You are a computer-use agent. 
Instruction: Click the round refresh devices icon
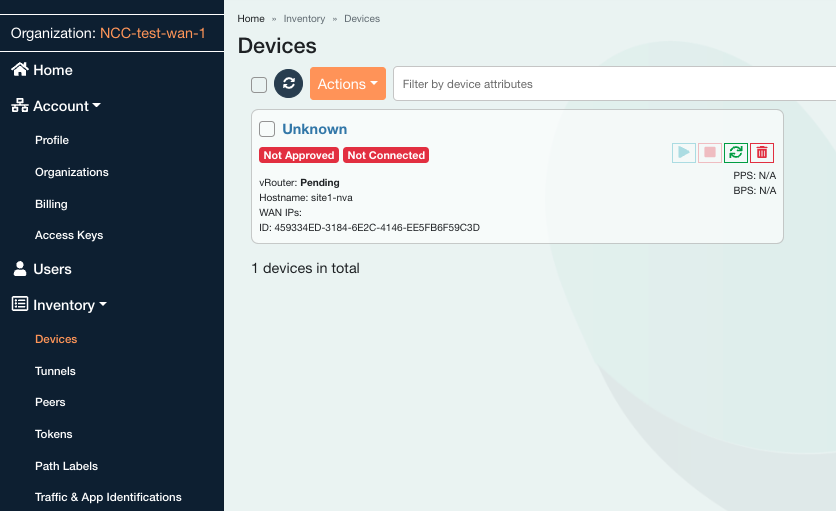pos(288,84)
